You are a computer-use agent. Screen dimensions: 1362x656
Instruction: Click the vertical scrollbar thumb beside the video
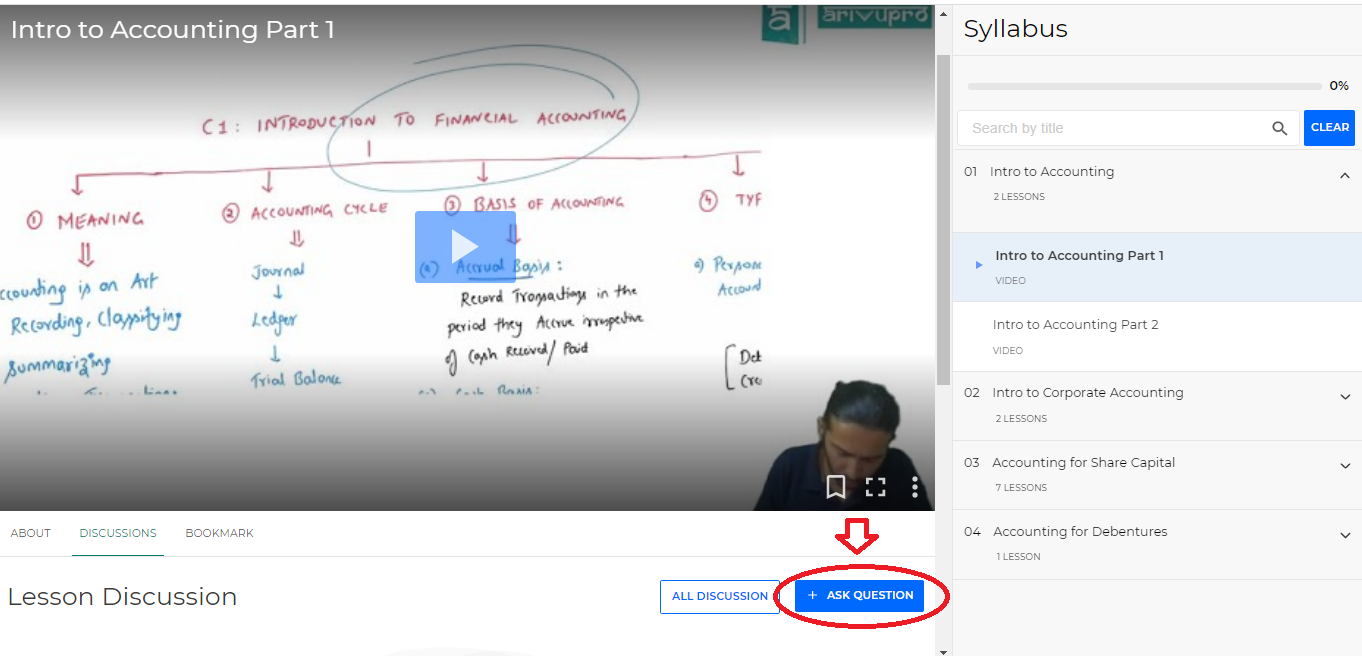tap(943, 218)
